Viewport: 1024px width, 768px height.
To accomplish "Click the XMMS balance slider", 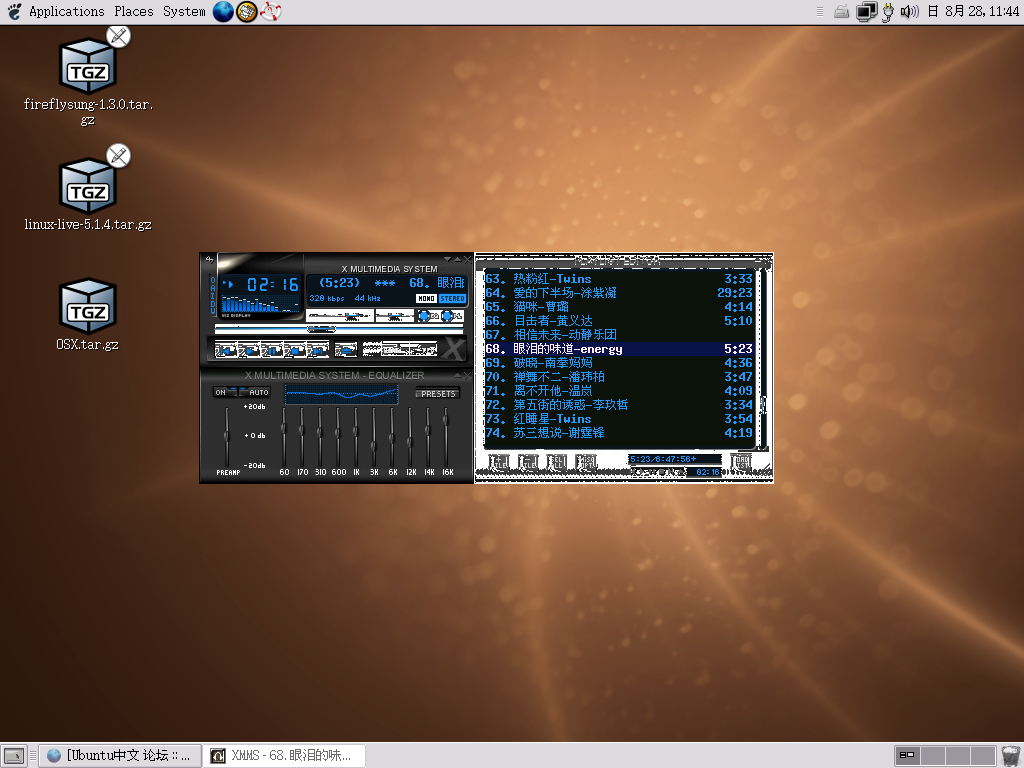I will point(394,316).
